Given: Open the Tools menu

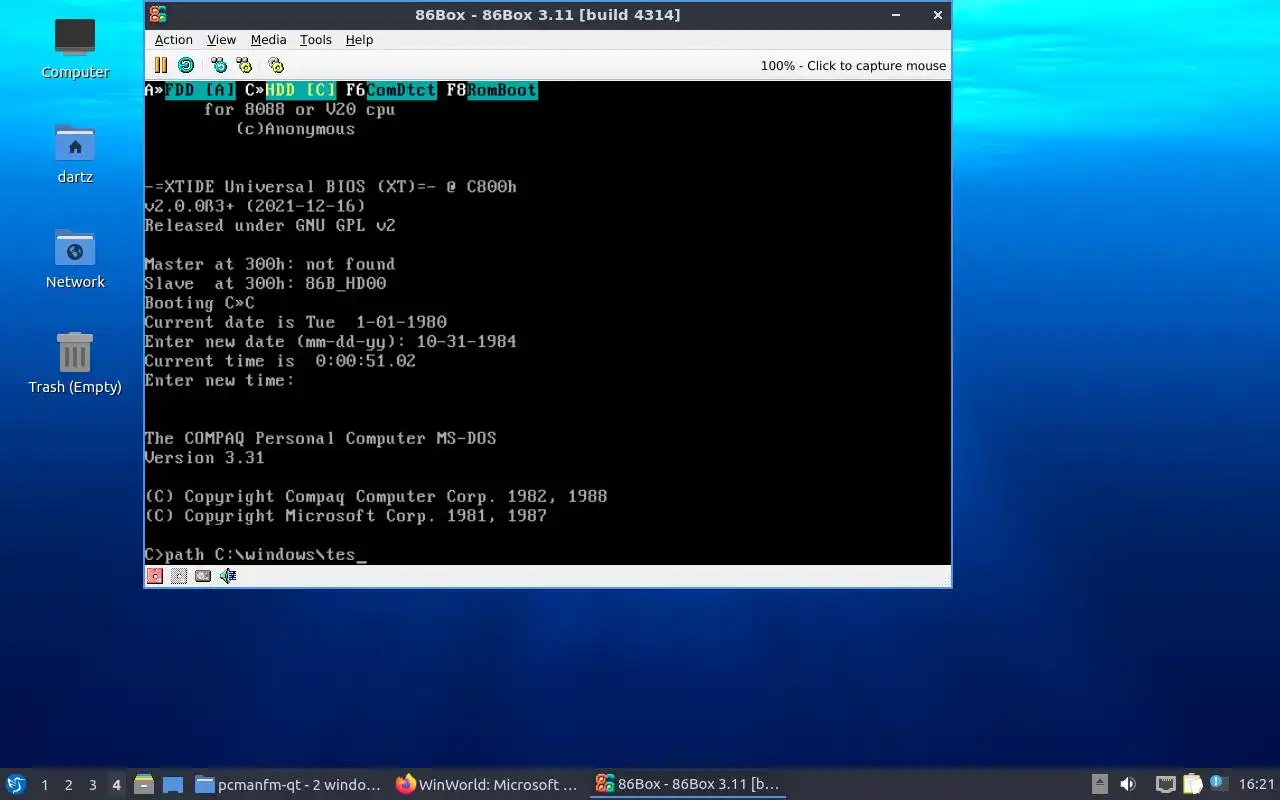Looking at the screenshot, I should [315, 40].
